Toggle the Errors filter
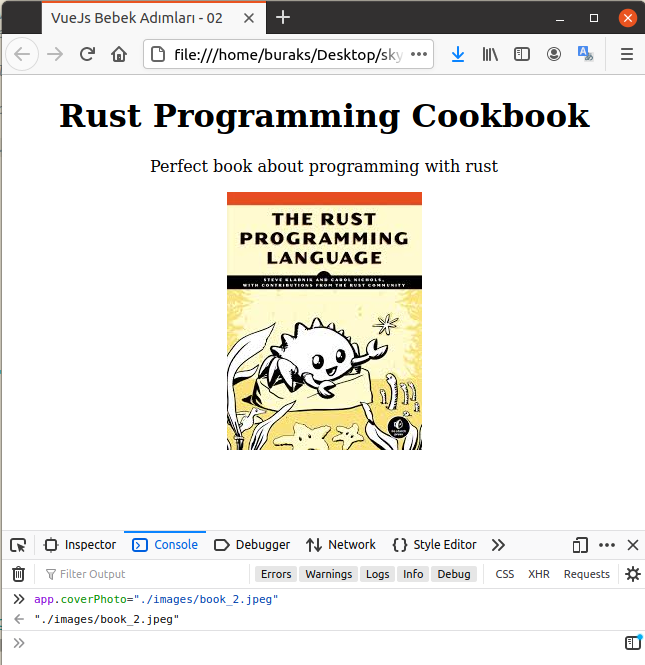This screenshot has height=665, width=645. pyautogui.click(x=276, y=574)
